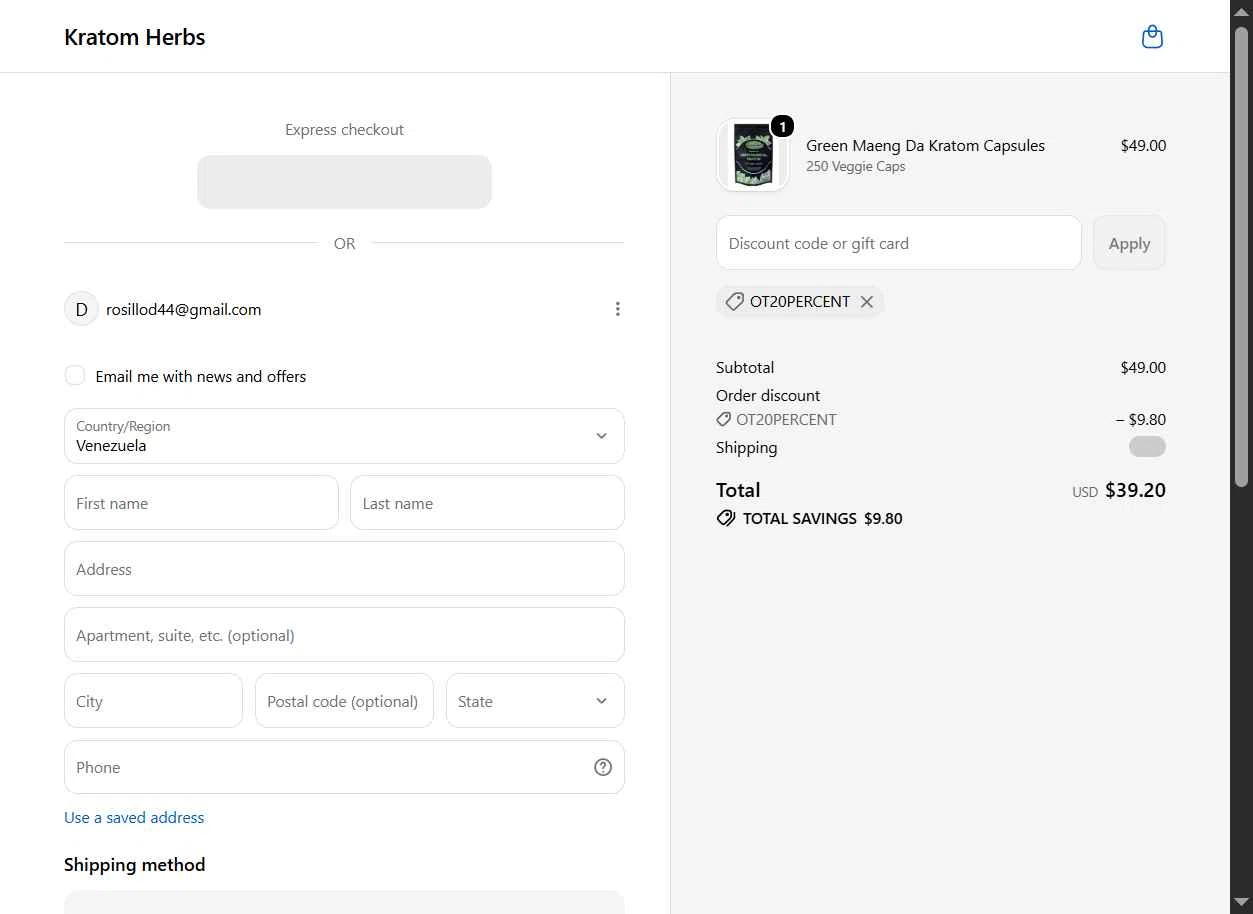
Task: Click the scrollbar up arrow
Action: click(1242, 10)
